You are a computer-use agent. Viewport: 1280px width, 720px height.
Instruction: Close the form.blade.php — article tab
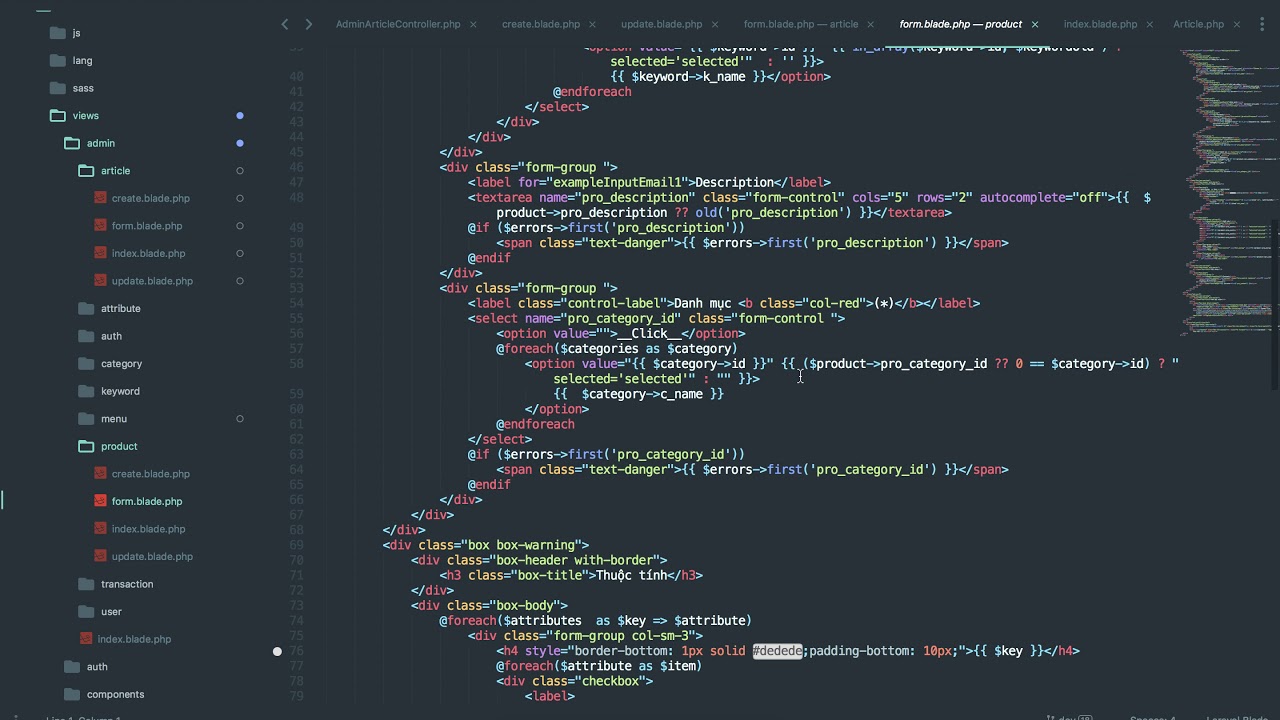(x=870, y=24)
